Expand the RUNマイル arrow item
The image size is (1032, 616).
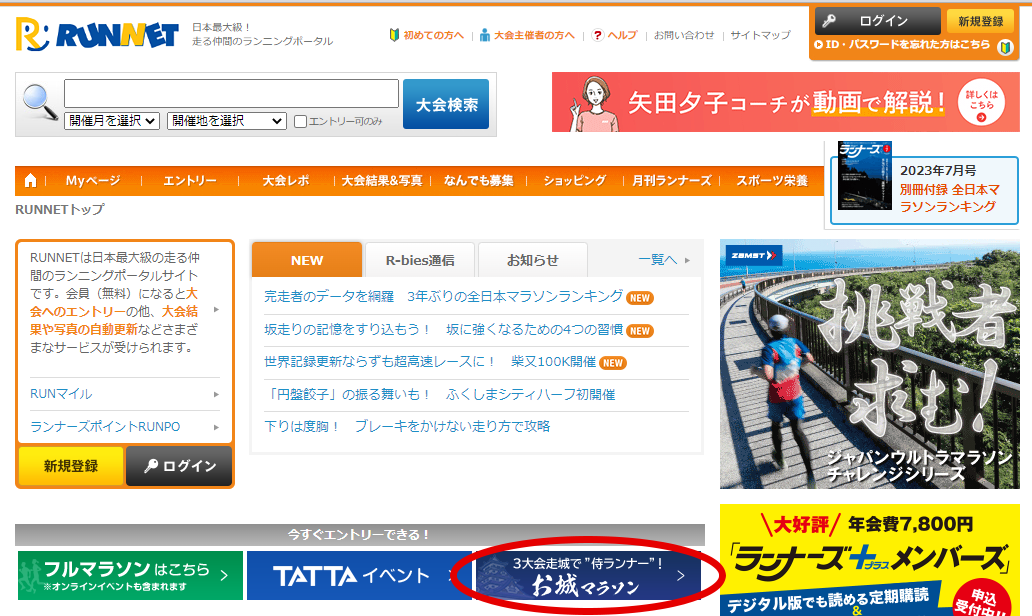click(125, 394)
